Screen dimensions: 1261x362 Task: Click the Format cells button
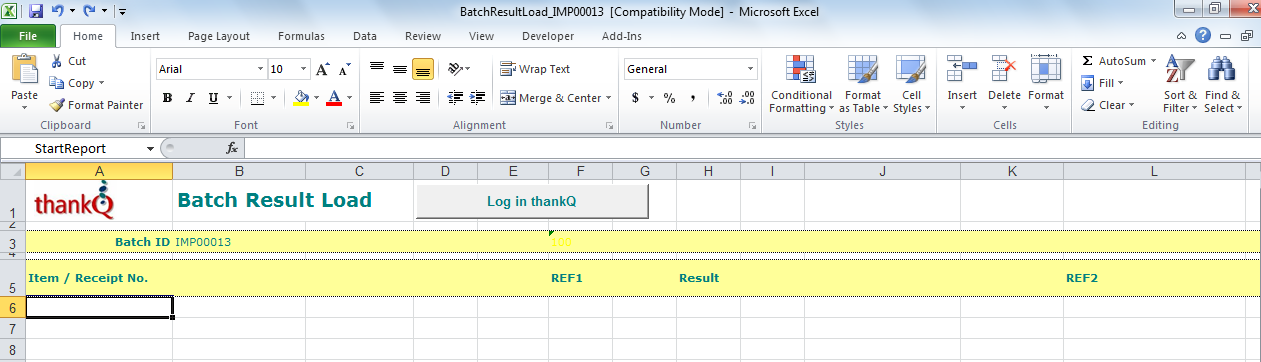pyautogui.click(x=1046, y=82)
